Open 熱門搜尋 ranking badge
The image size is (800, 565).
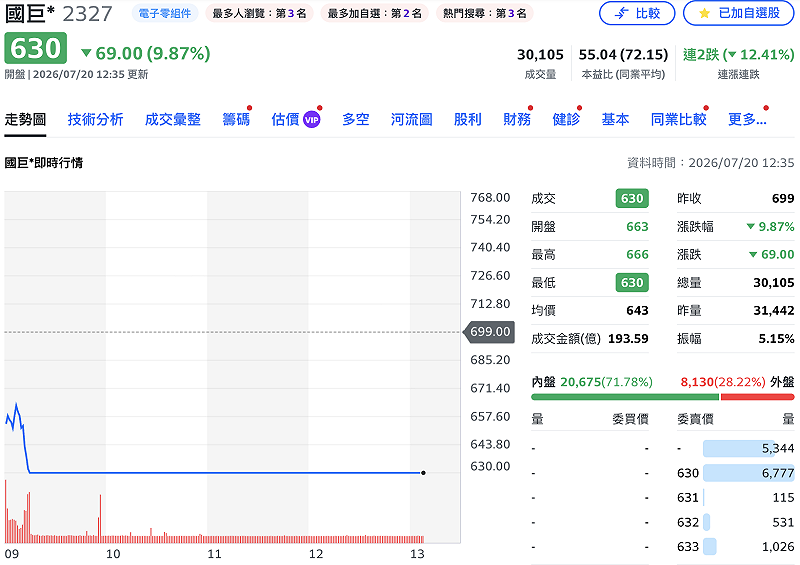[x=485, y=13]
